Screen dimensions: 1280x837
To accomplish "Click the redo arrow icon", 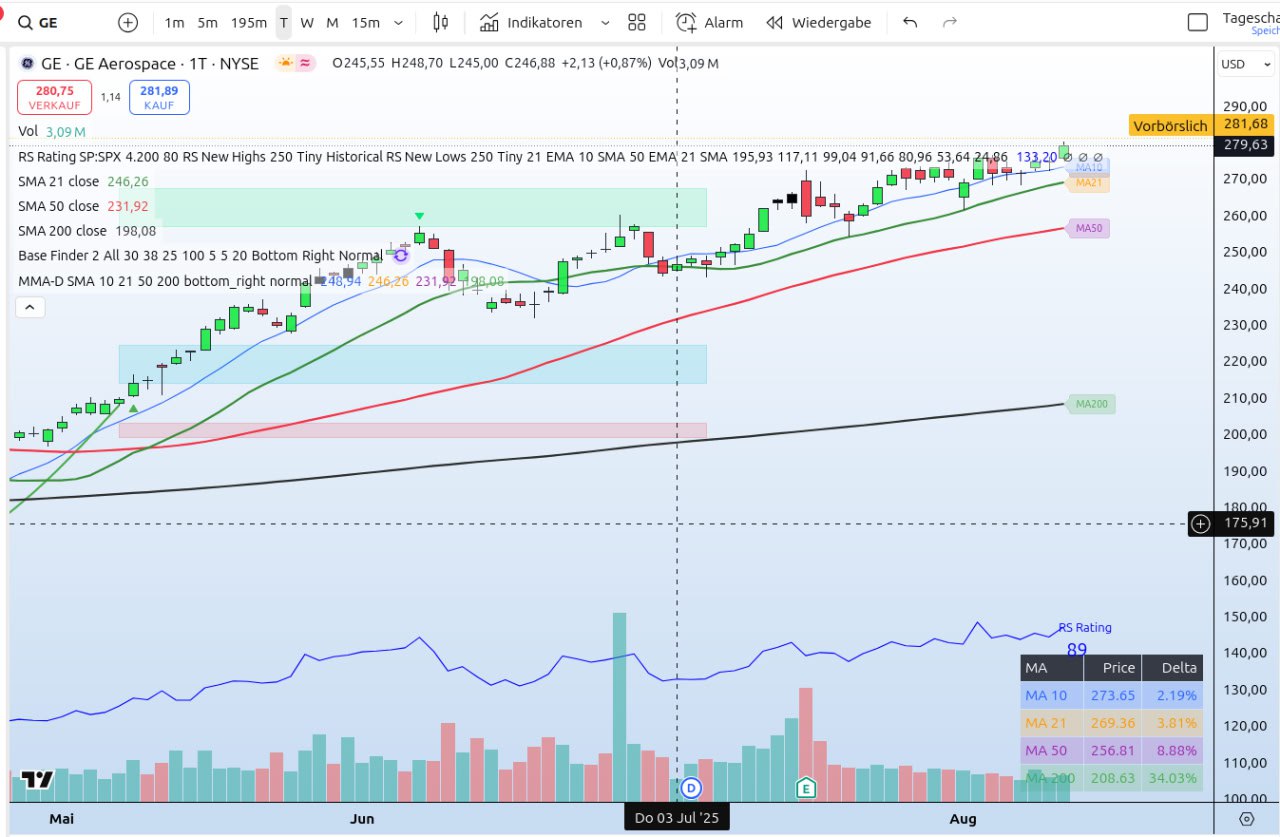I will click(x=950, y=22).
